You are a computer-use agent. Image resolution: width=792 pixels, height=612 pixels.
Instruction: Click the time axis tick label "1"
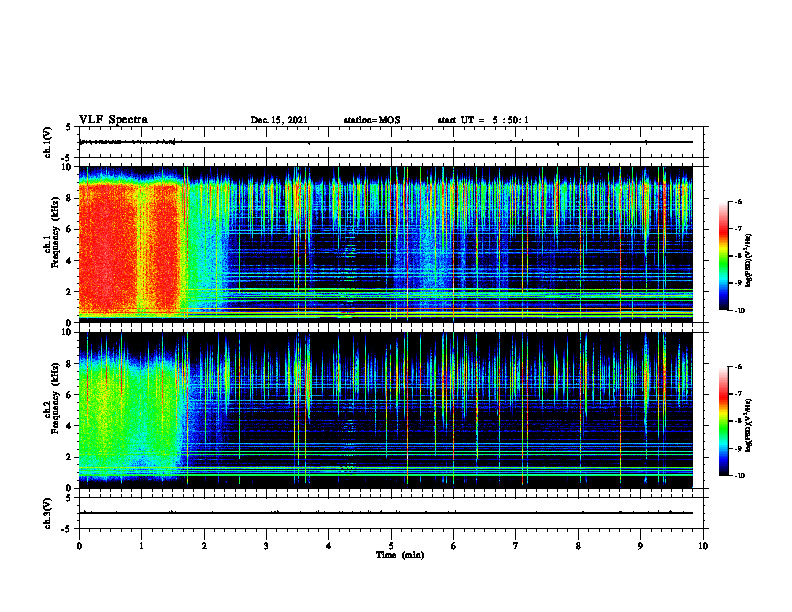tap(141, 546)
